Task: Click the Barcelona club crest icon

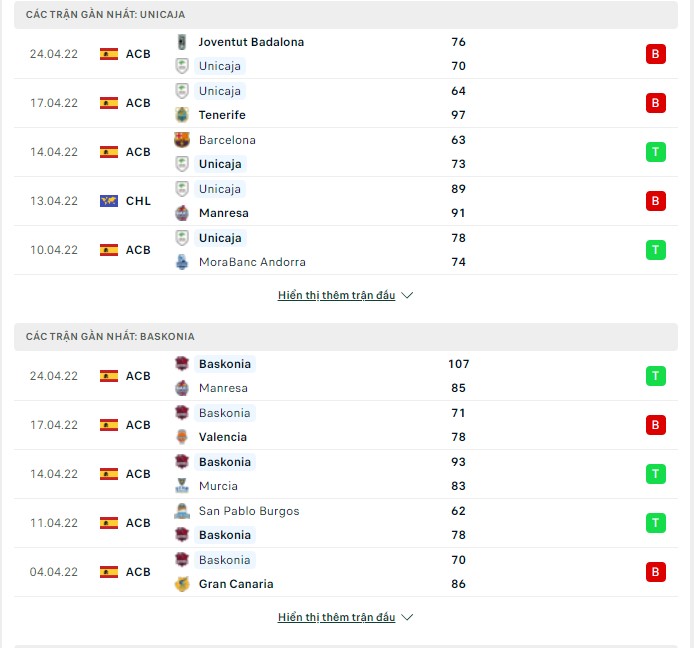Action: point(182,140)
